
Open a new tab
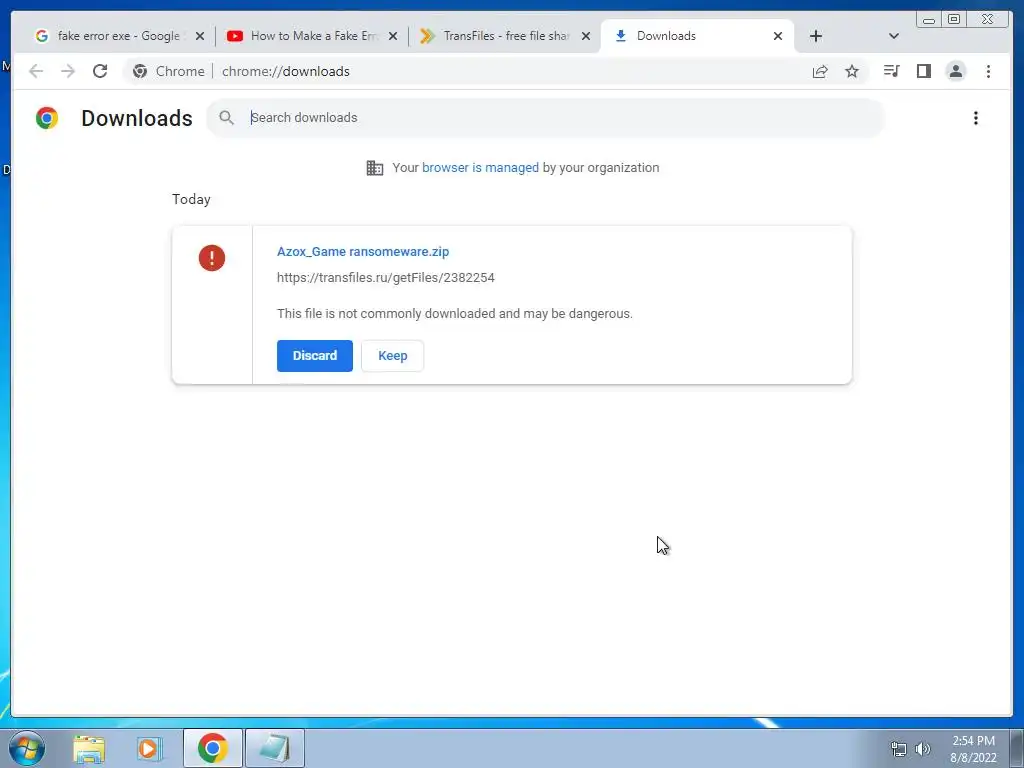click(x=816, y=36)
